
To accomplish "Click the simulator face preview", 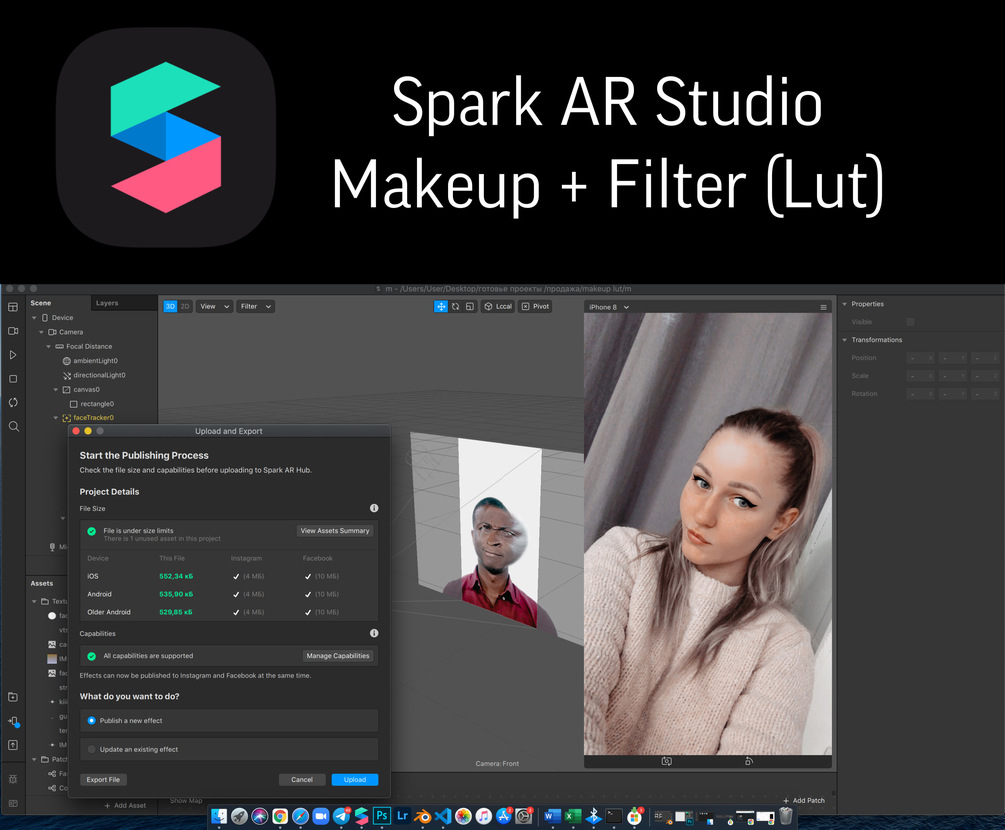I will click(x=708, y=533).
